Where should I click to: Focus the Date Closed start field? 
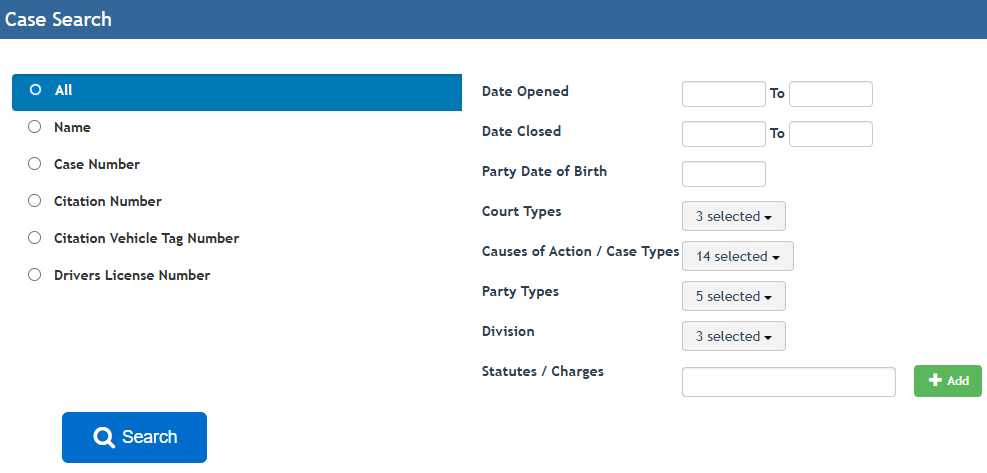coord(724,134)
